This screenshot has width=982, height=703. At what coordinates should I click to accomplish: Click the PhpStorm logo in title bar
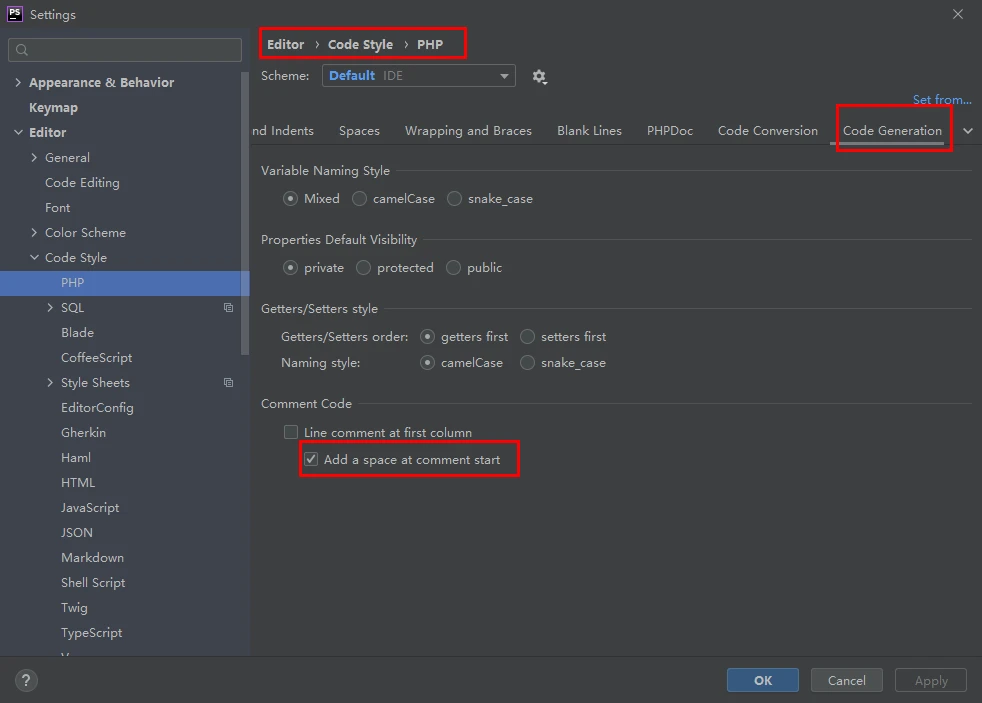15,14
